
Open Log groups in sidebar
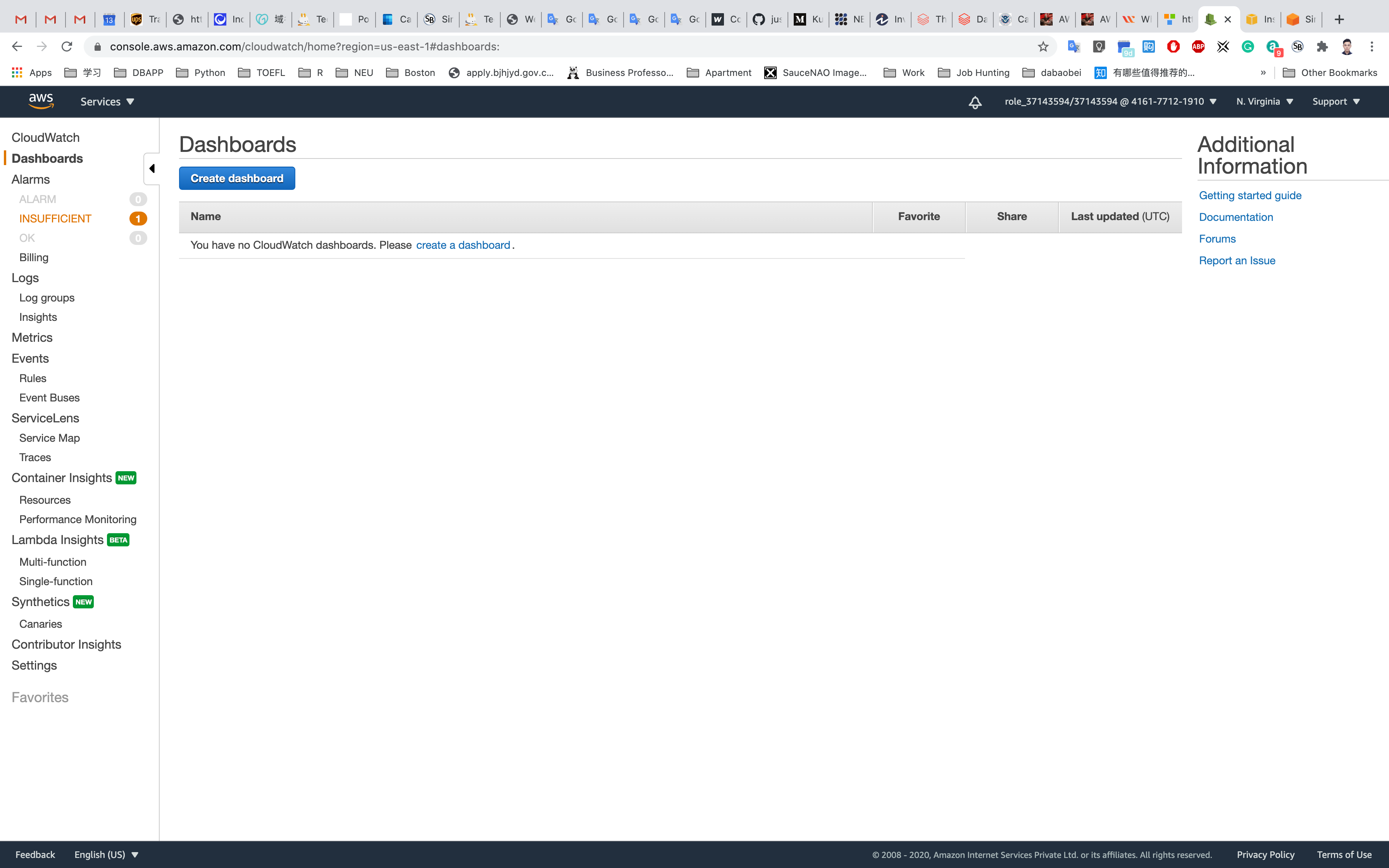point(47,297)
